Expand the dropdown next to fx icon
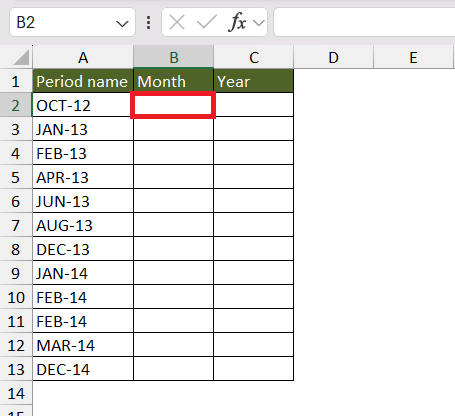The image size is (455, 416). click(259, 23)
